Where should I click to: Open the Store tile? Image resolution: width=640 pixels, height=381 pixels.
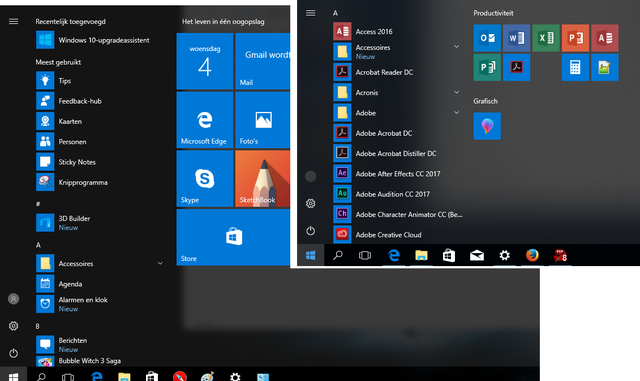point(233,237)
